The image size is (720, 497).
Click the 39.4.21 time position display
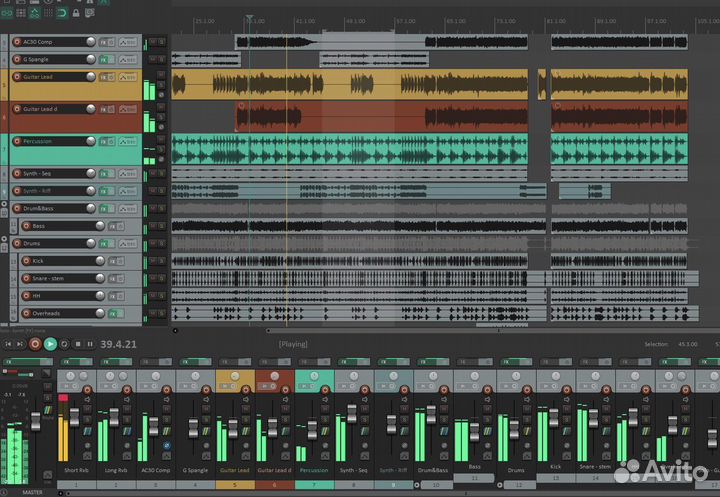click(119, 344)
